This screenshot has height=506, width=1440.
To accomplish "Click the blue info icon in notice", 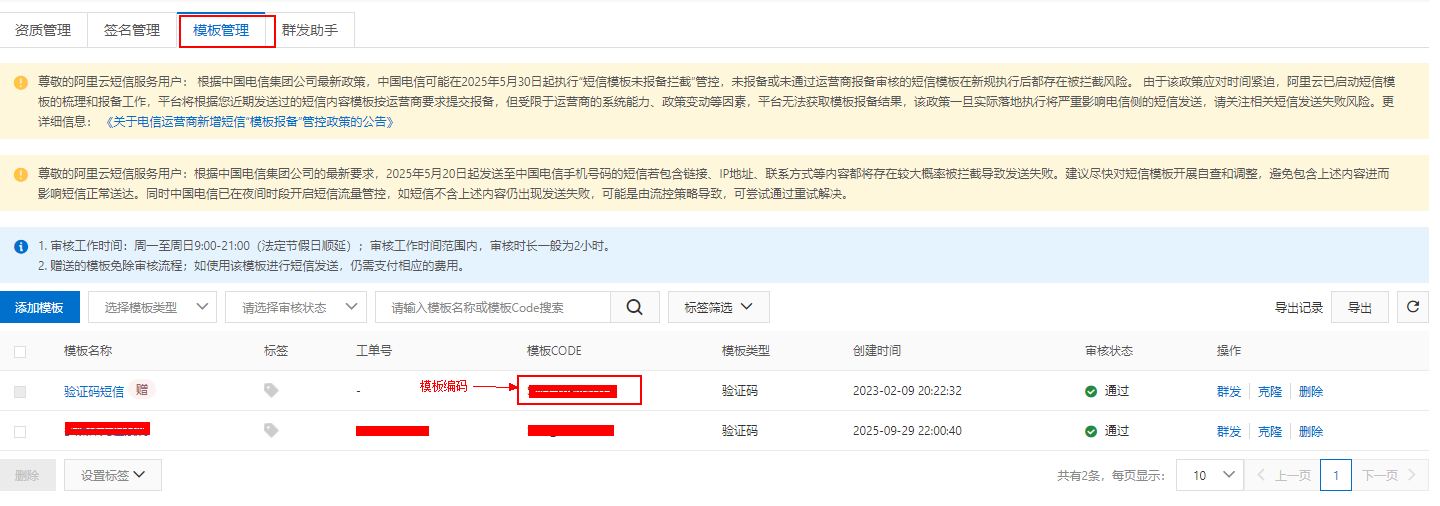I will [x=21, y=246].
